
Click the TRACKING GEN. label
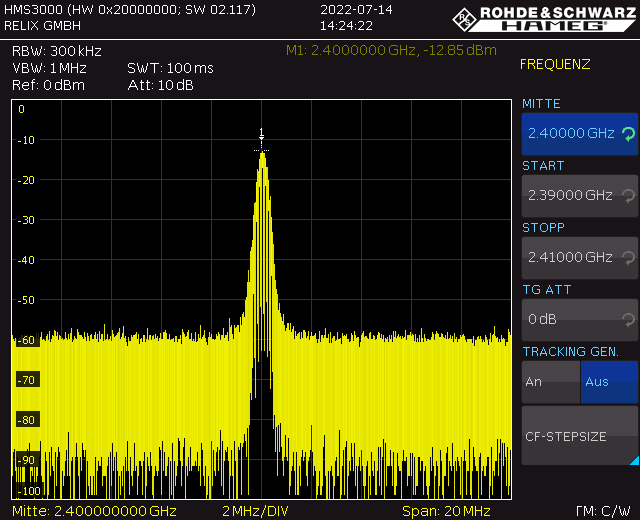[x=571, y=352]
